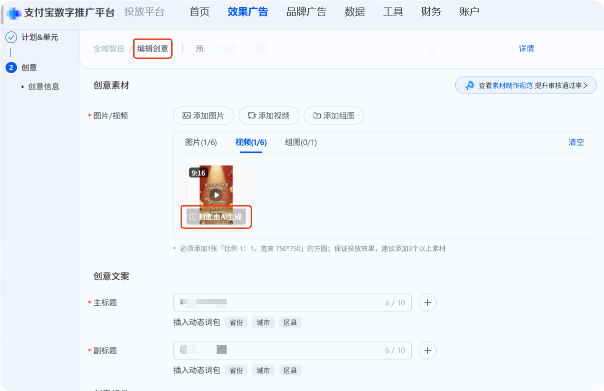This screenshot has width=604, height=391.
Task: Click the 添加视频 button
Action: (x=268, y=116)
